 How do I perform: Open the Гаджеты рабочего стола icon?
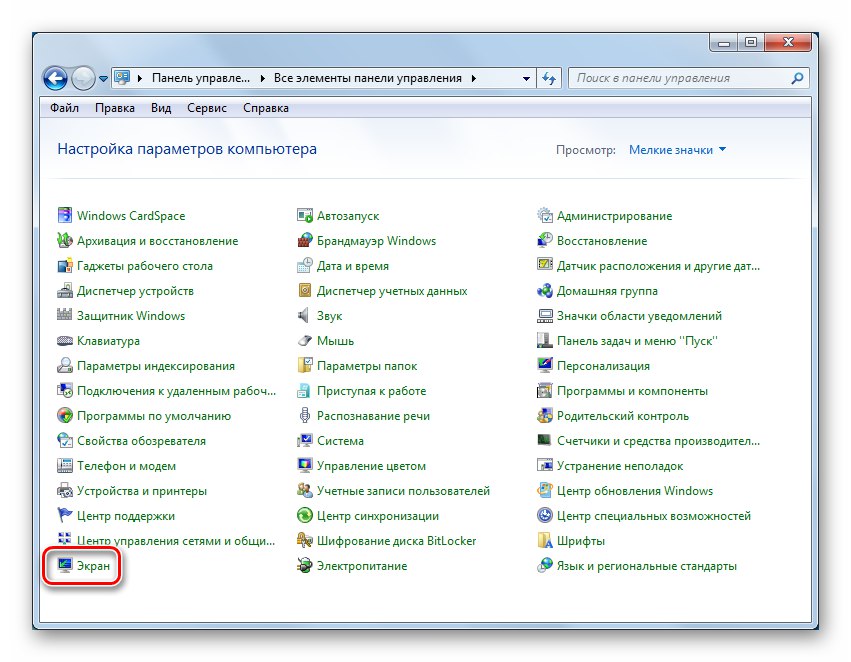(65, 265)
